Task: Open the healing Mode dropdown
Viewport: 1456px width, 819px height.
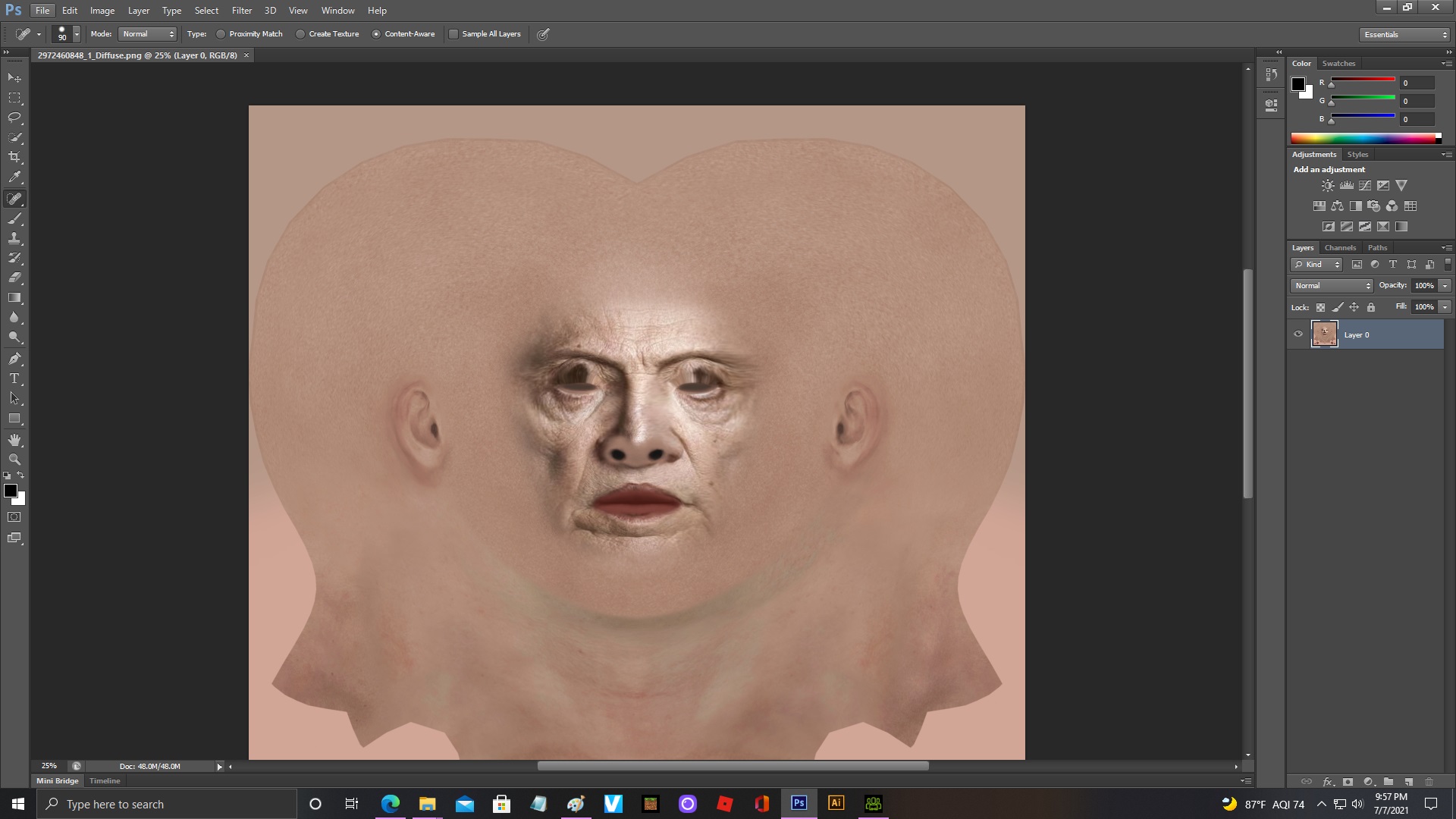Action: [x=148, y=34]
